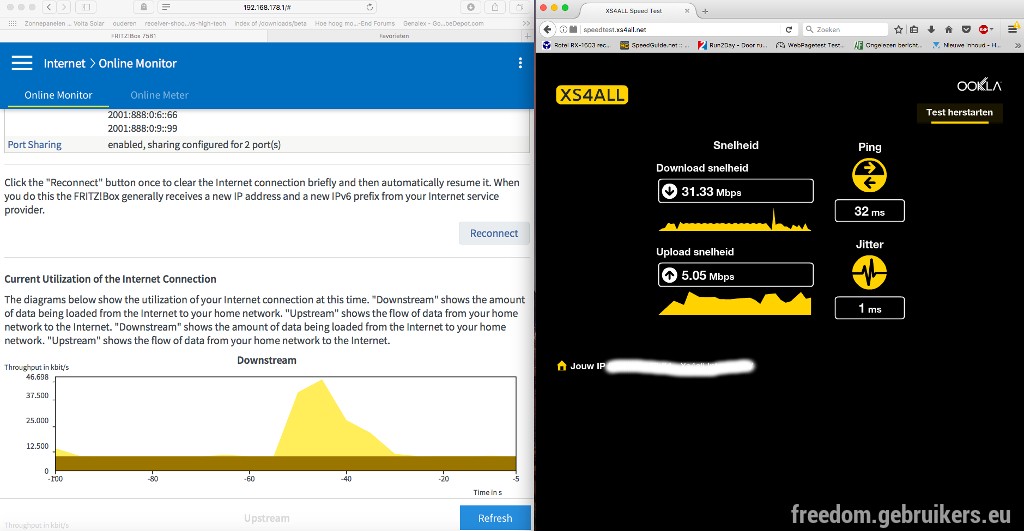1024x531 pixels.
Task: Click the 5.05 Mbps upload result box
Action: pos(735,275)
